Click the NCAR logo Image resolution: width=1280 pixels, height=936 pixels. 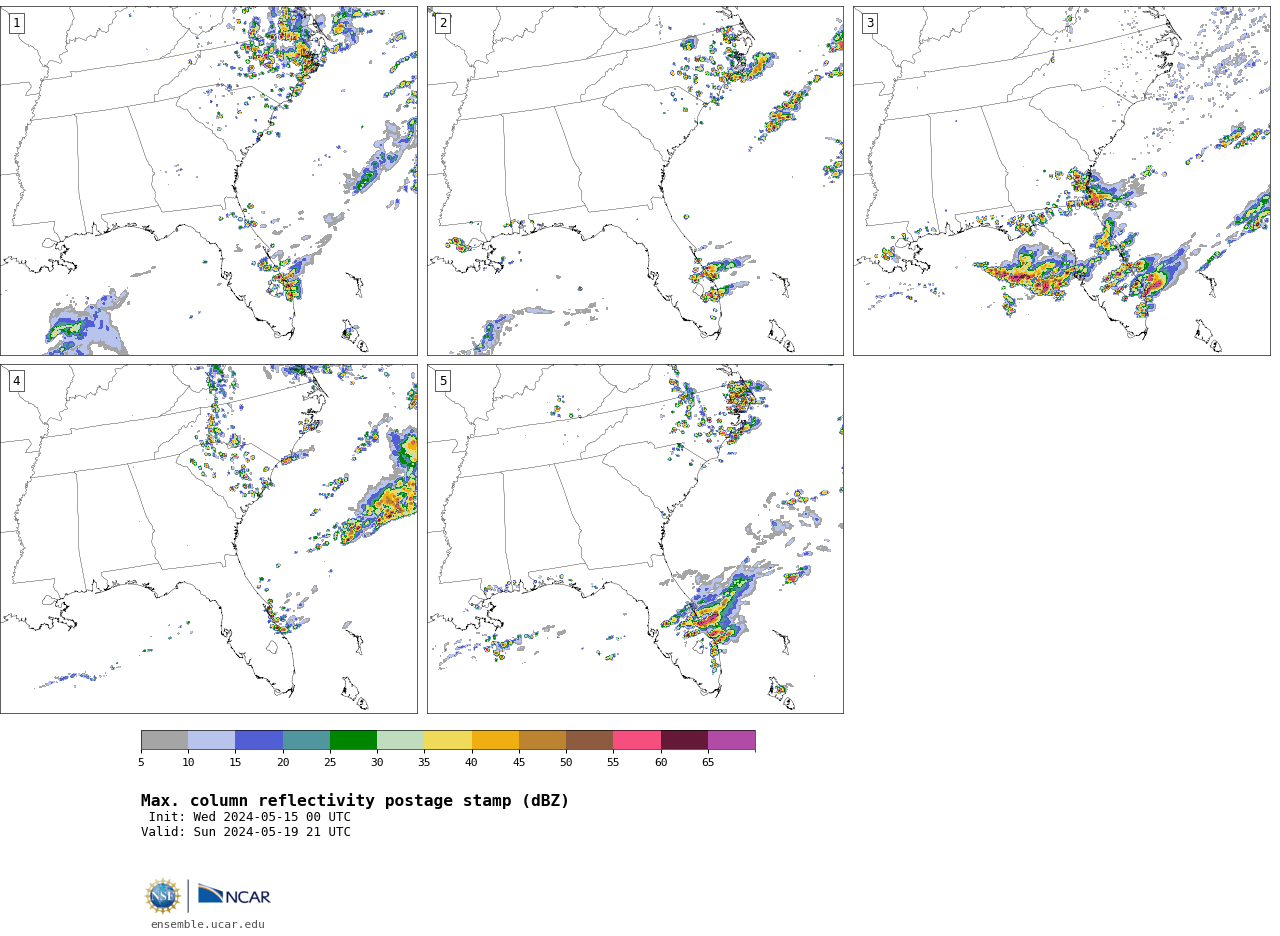tap(234, 895)
